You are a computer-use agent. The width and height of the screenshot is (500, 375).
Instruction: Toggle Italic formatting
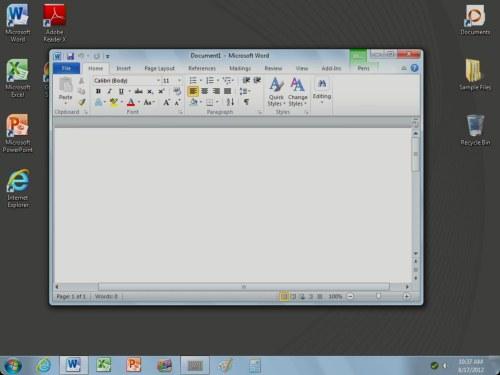click(109, 91)
